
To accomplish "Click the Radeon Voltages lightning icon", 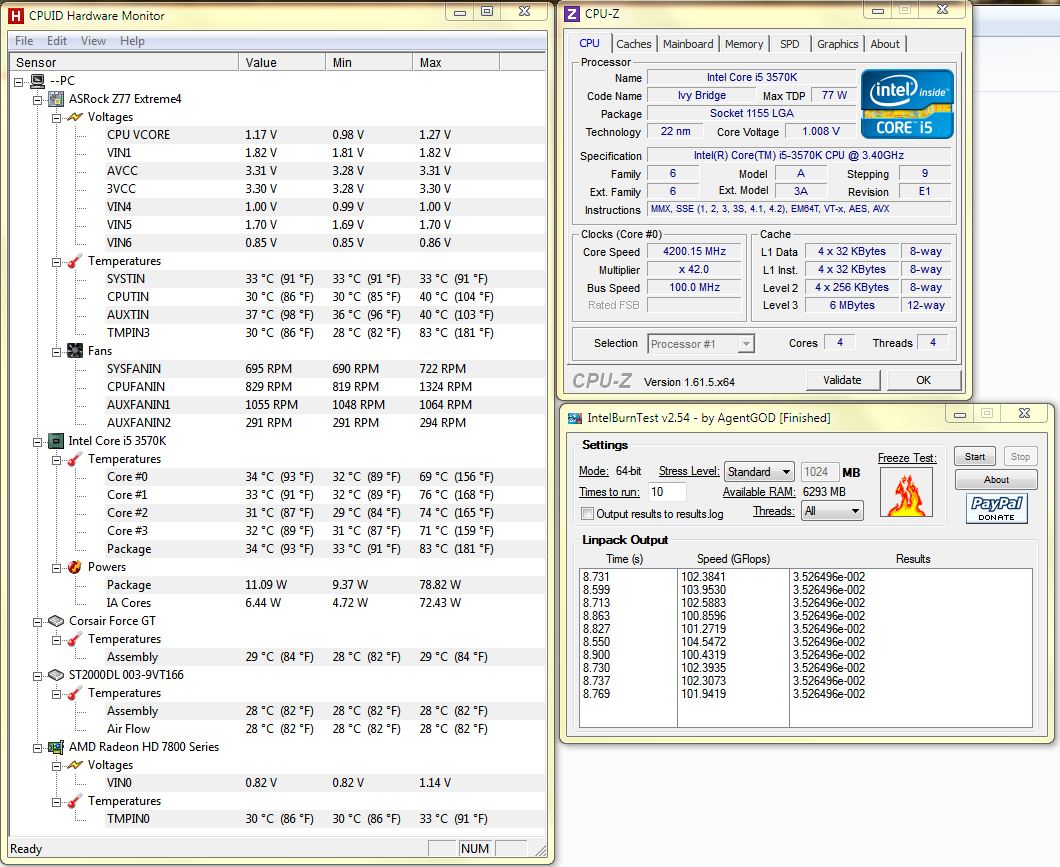I will point(75,765).
